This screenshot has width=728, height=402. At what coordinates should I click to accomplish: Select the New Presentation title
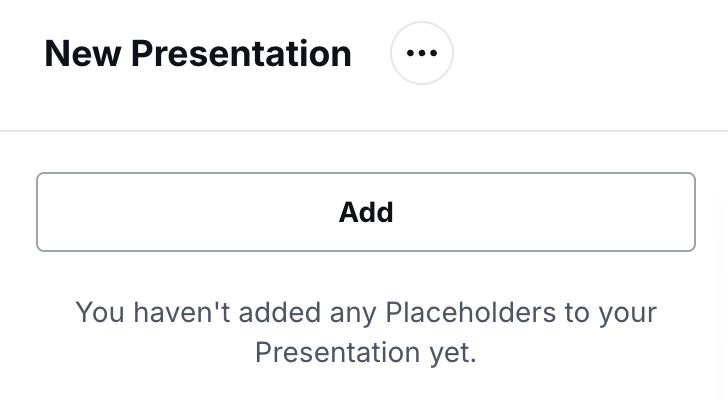[198, 54]
